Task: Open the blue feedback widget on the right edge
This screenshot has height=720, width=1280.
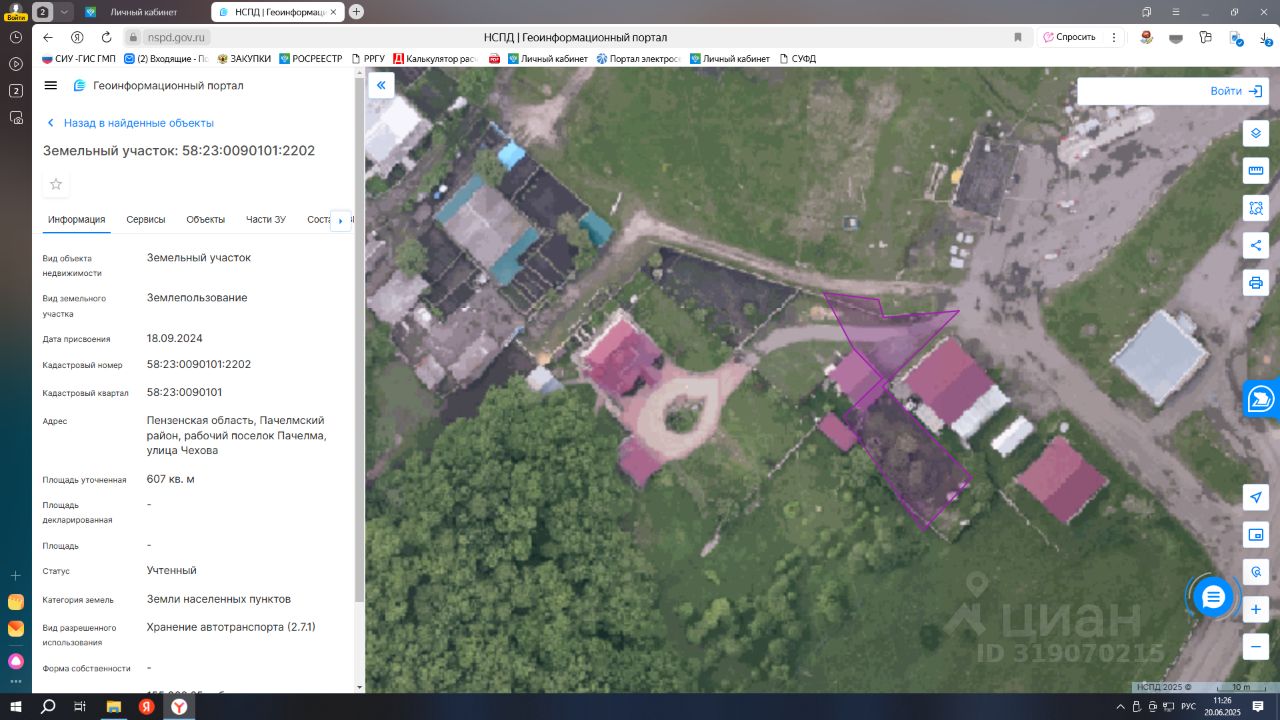Action: coord(1262,398)
